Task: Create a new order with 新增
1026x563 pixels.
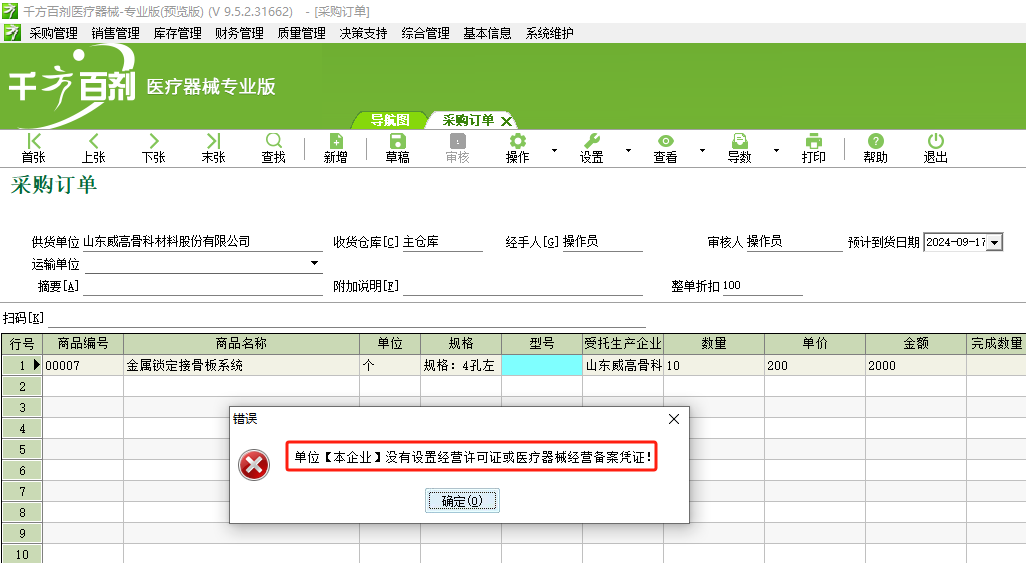Action: point(336,148)
